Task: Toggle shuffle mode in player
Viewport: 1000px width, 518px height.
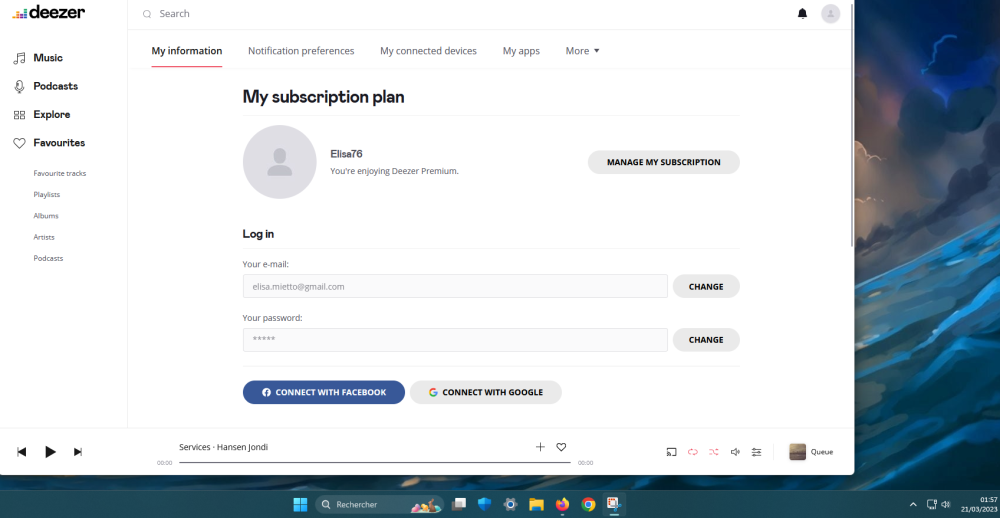Action: (x=714, y=452)
